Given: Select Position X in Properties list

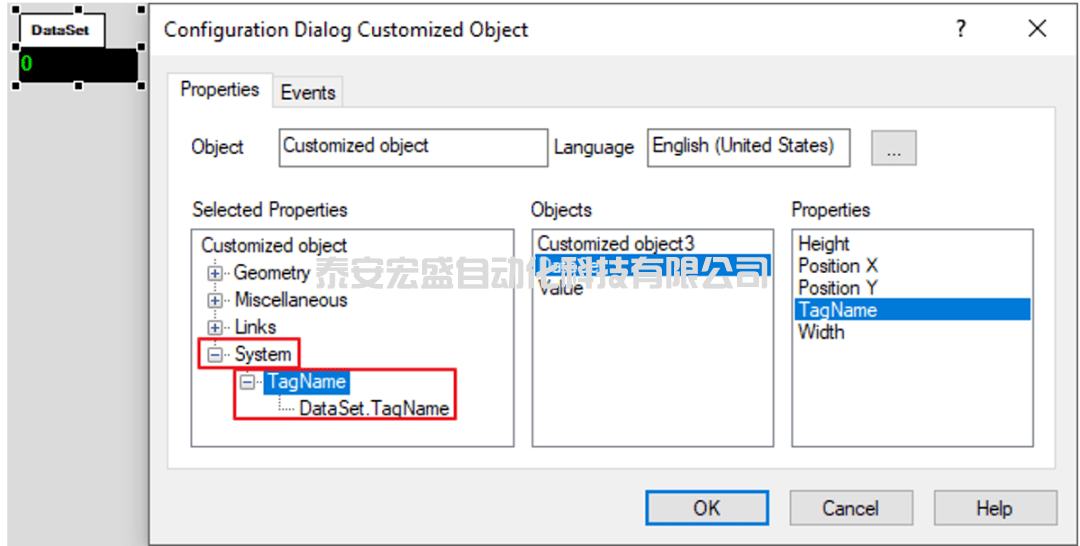Looking at the screenshot, I should 838,266.
